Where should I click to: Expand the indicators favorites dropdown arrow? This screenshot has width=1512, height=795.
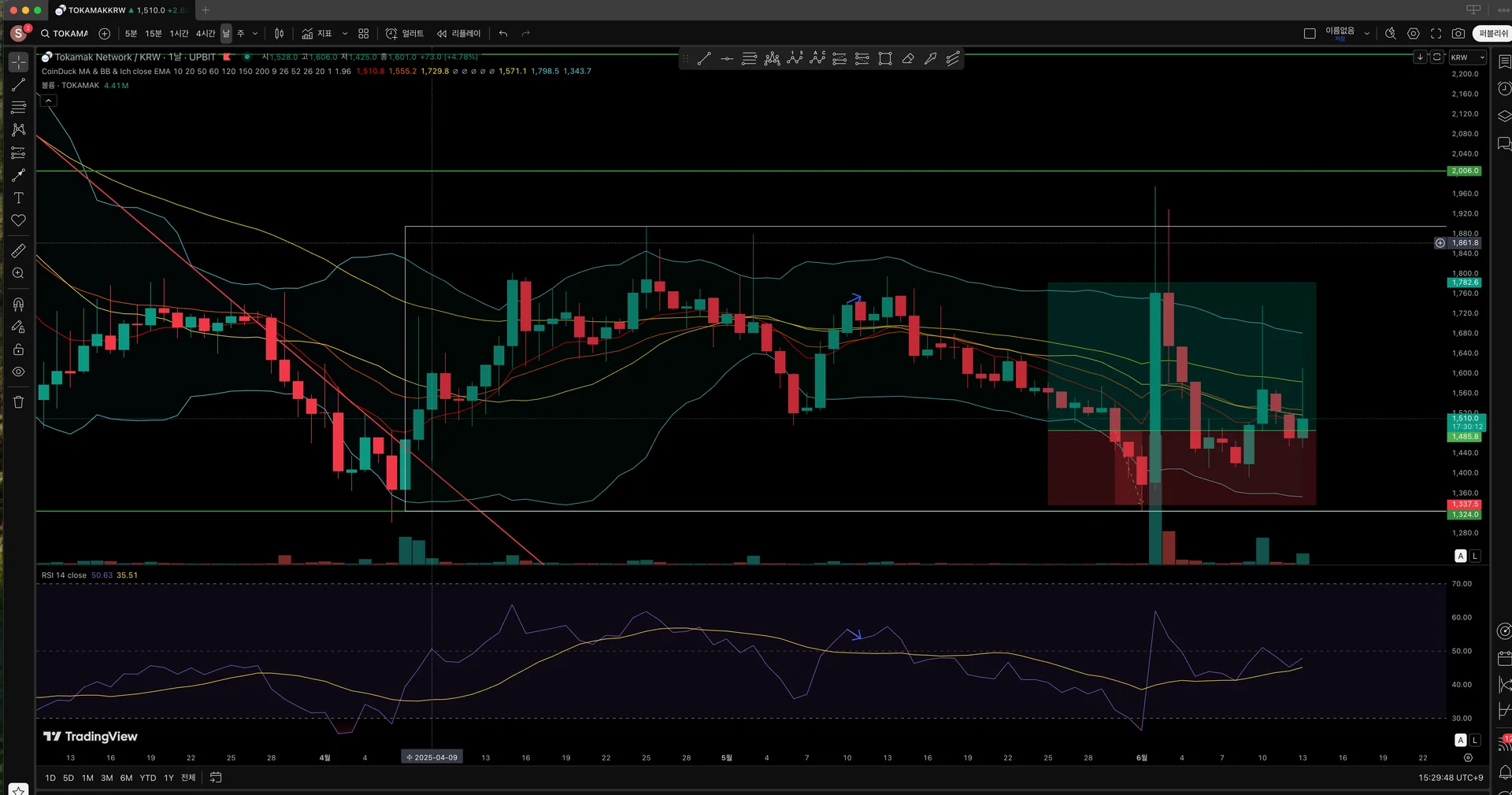click(x=345, y=33)
